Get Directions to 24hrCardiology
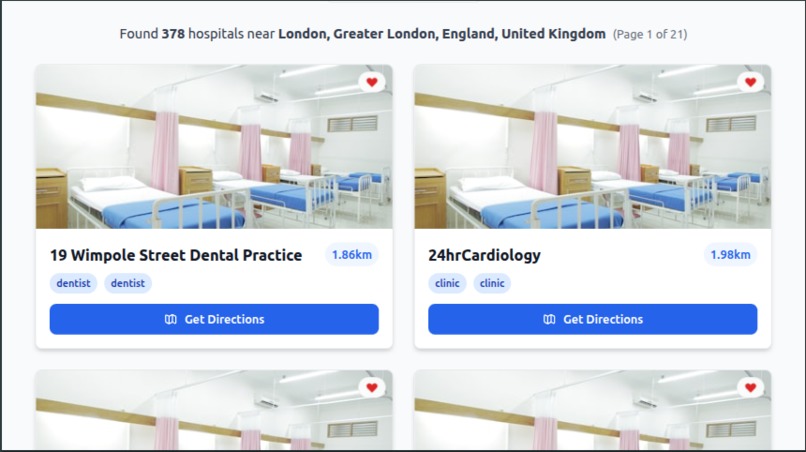Viewport: 806px width, 452px height. [x=592, y=319]
